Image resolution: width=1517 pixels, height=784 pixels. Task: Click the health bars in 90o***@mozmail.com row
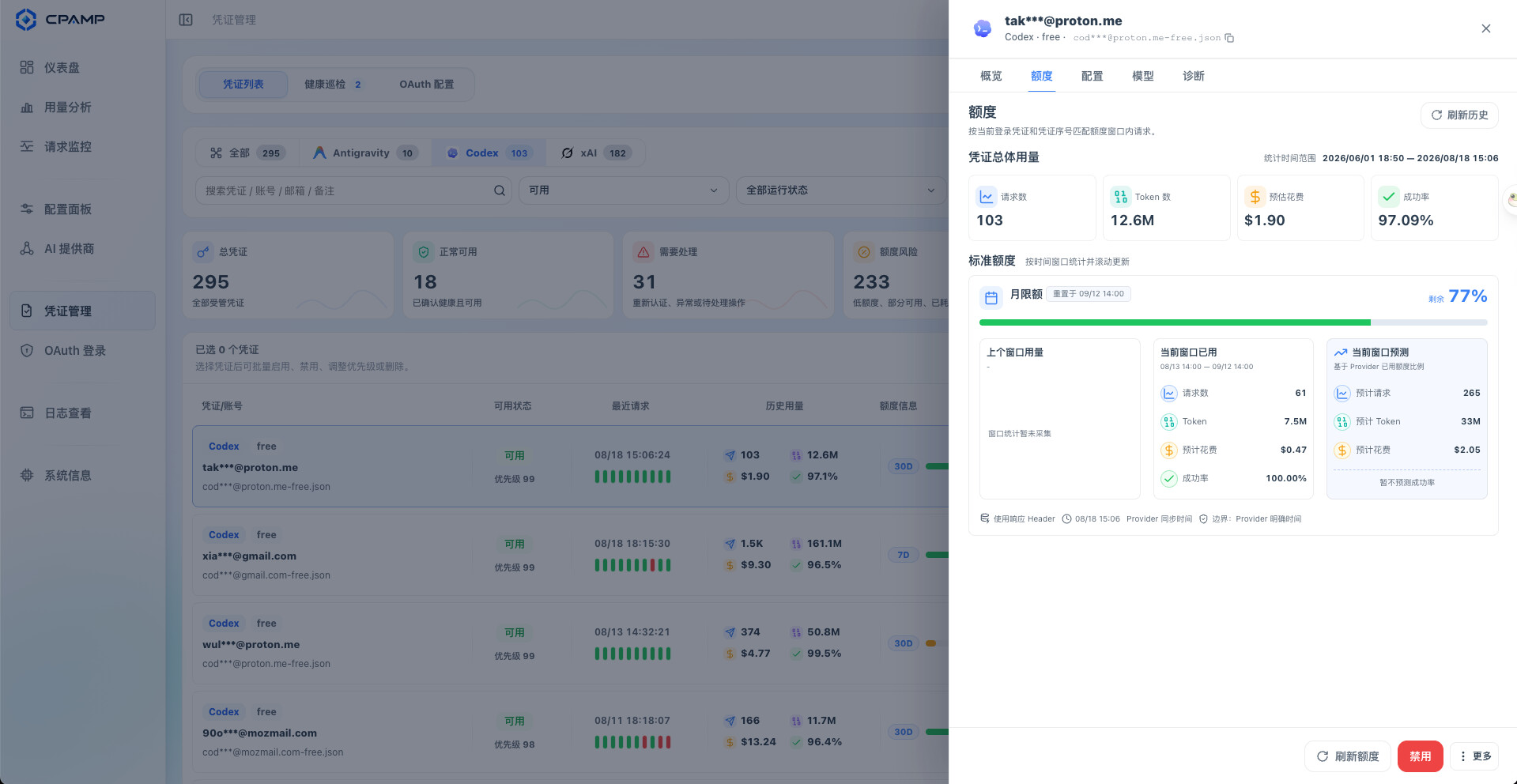[632, 742]
